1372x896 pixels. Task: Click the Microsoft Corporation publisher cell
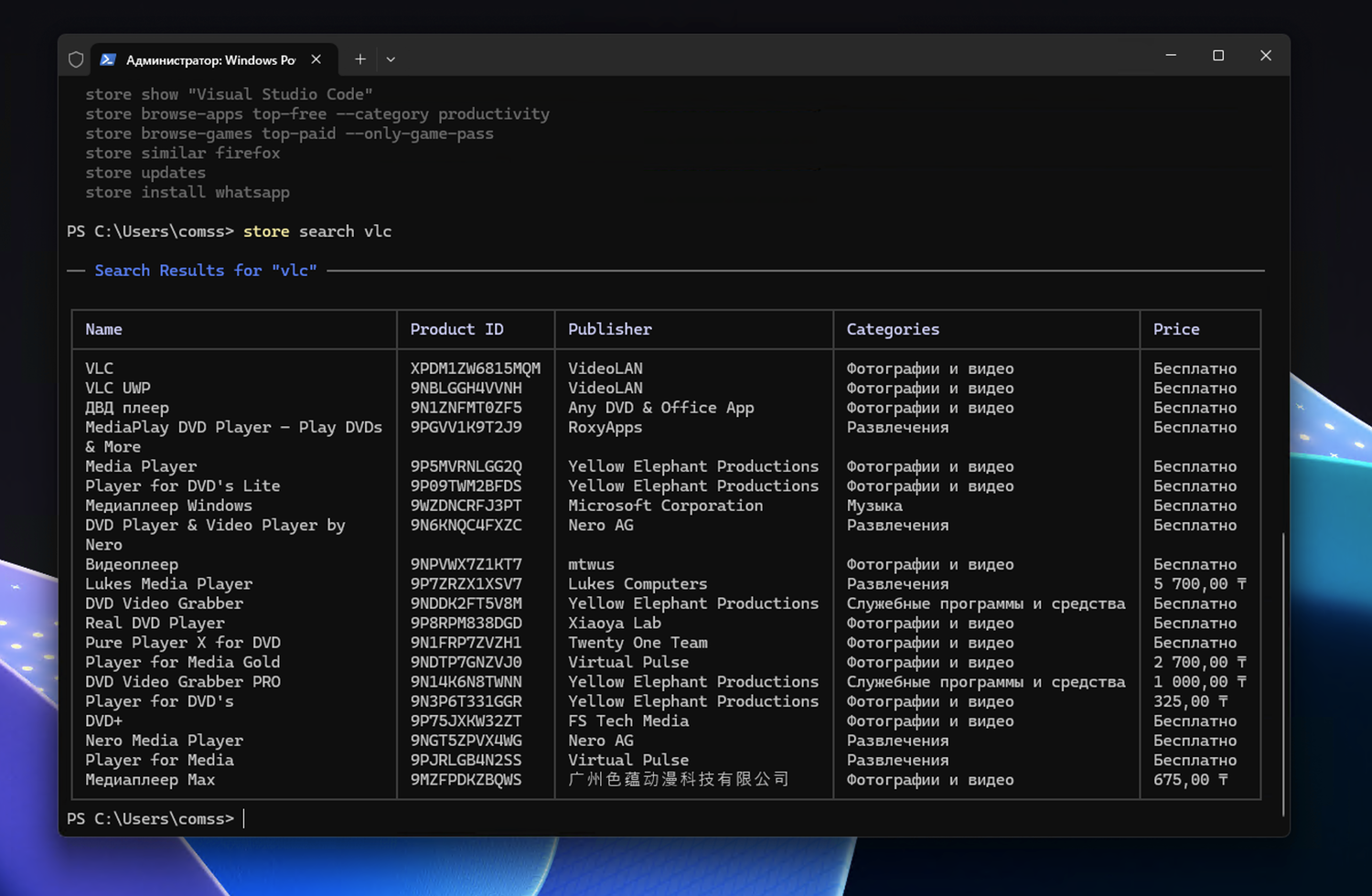(665, 506)
